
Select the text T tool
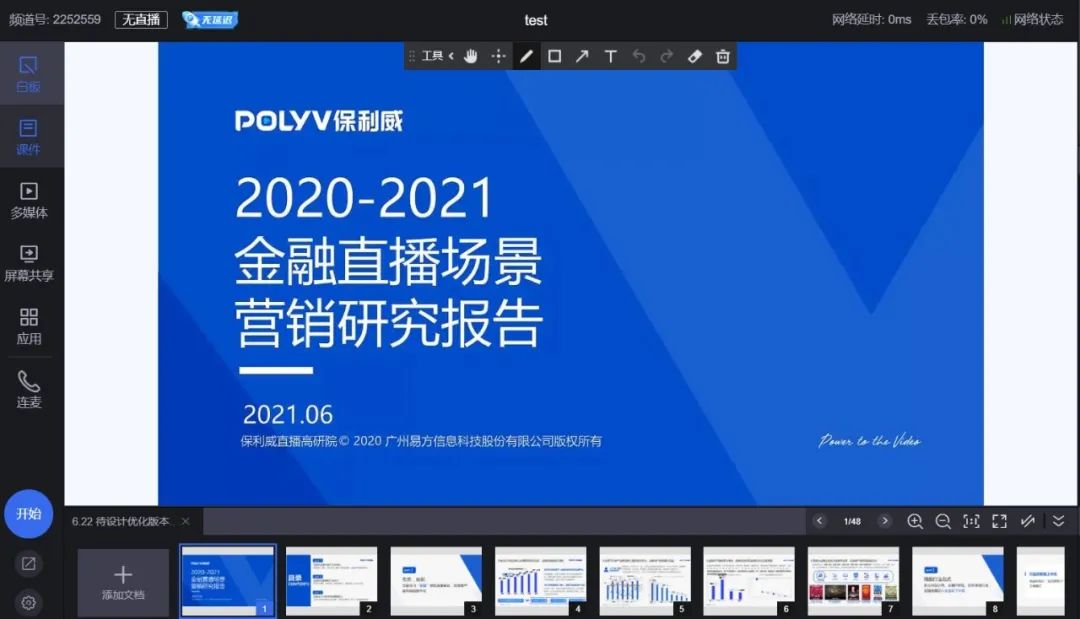click(x=610, y=56)
